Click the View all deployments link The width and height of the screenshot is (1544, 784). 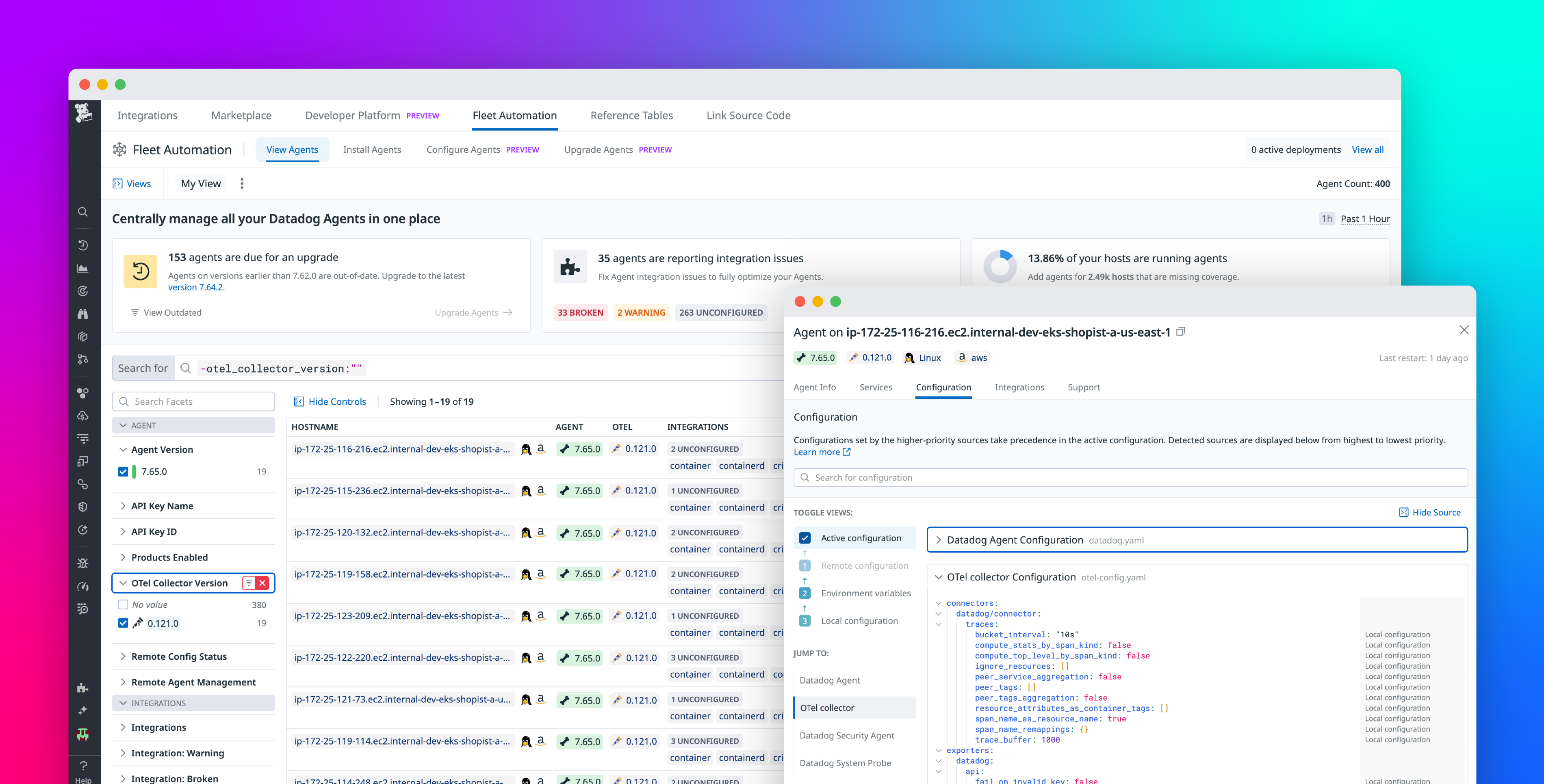1368,150
